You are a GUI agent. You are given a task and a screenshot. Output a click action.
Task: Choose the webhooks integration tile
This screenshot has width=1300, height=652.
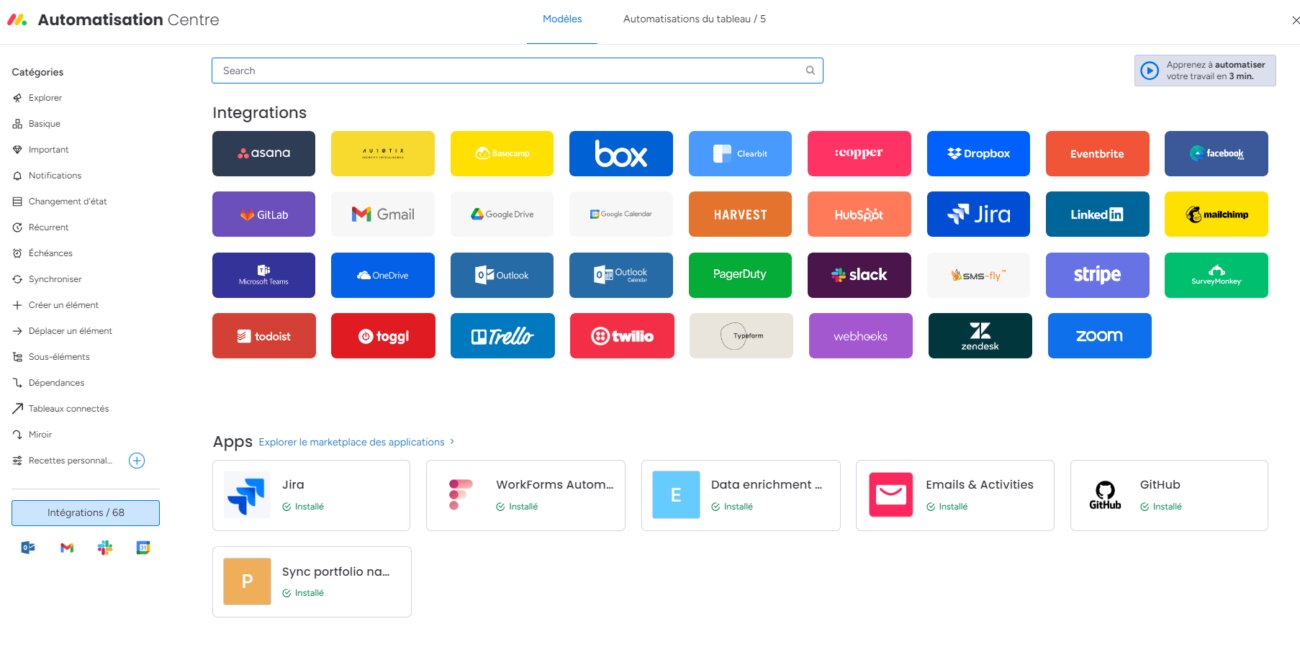[x=861, y=336]
